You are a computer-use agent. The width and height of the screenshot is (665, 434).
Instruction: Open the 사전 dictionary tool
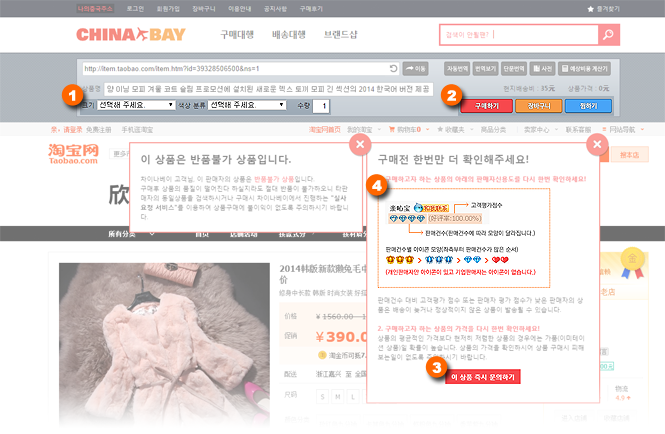pos(542,69)
